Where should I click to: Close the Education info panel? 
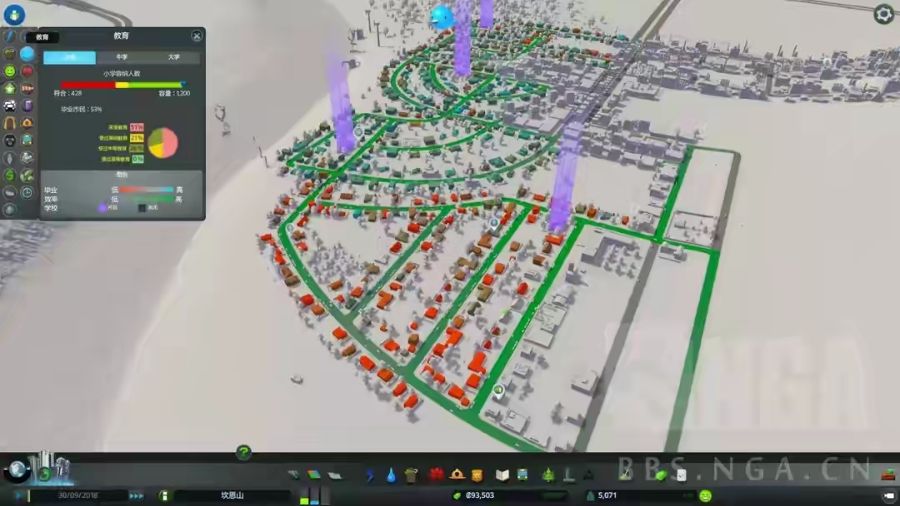197,36
